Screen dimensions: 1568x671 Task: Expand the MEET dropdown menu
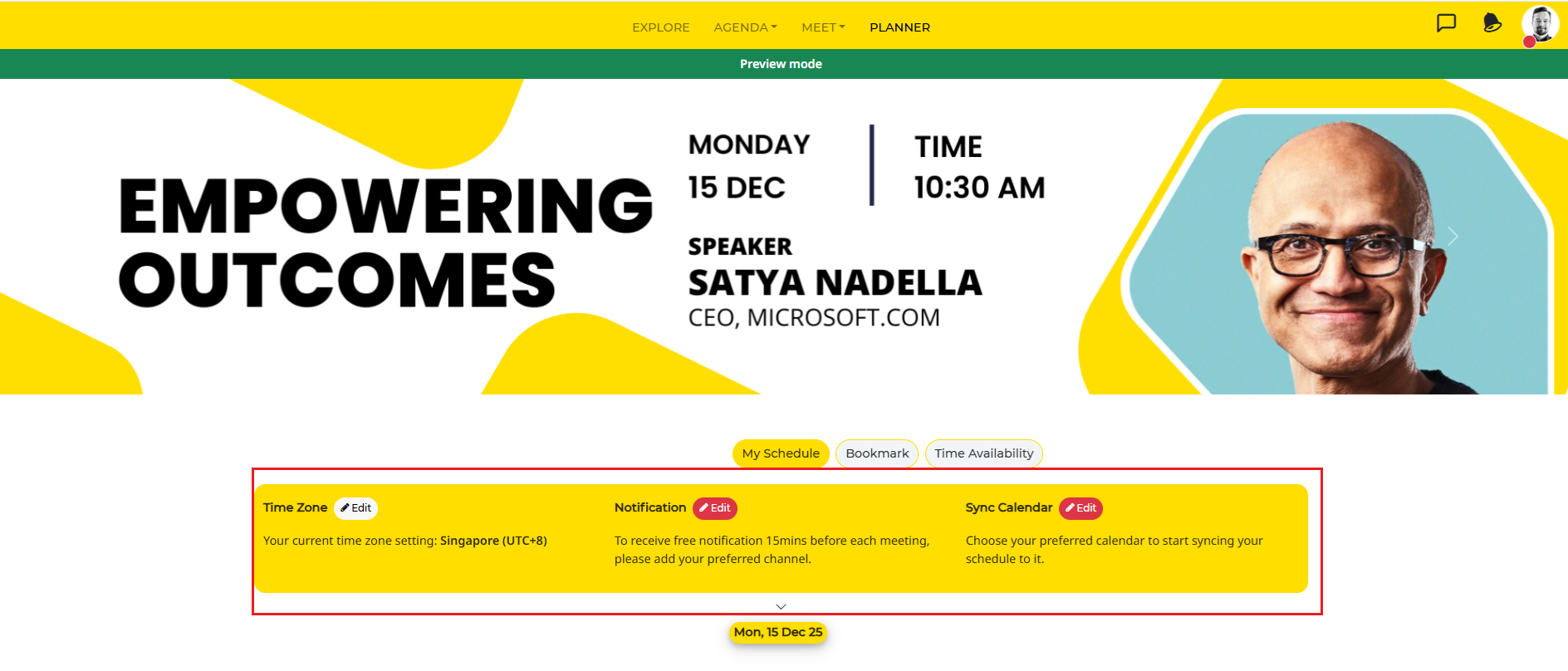823,27
